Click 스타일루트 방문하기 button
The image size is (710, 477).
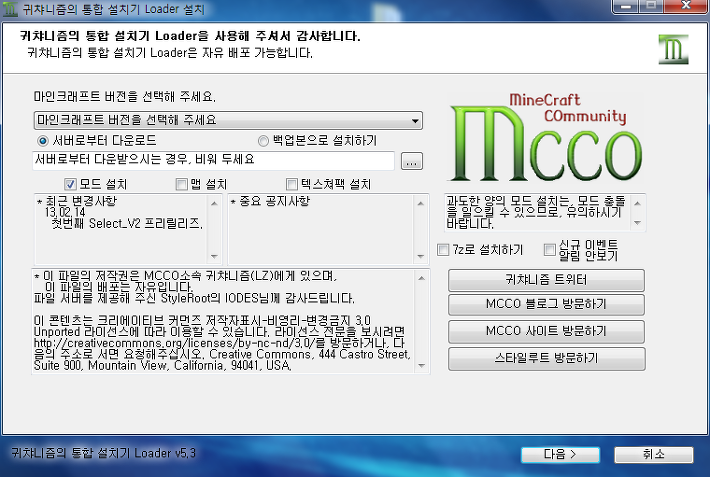click(x=546, y=359)
